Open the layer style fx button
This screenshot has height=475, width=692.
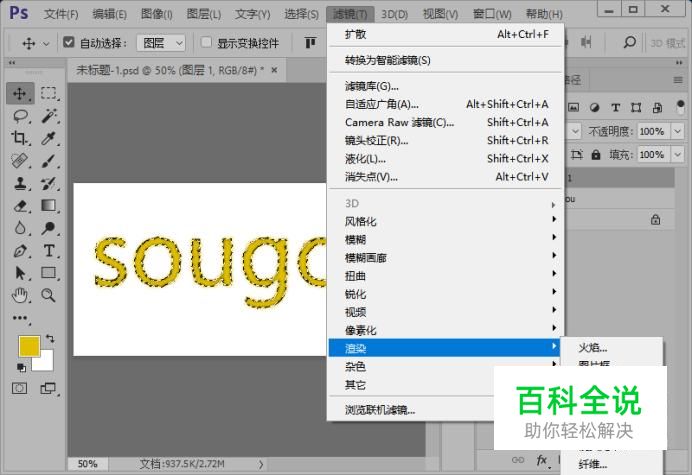pos(542,460)
